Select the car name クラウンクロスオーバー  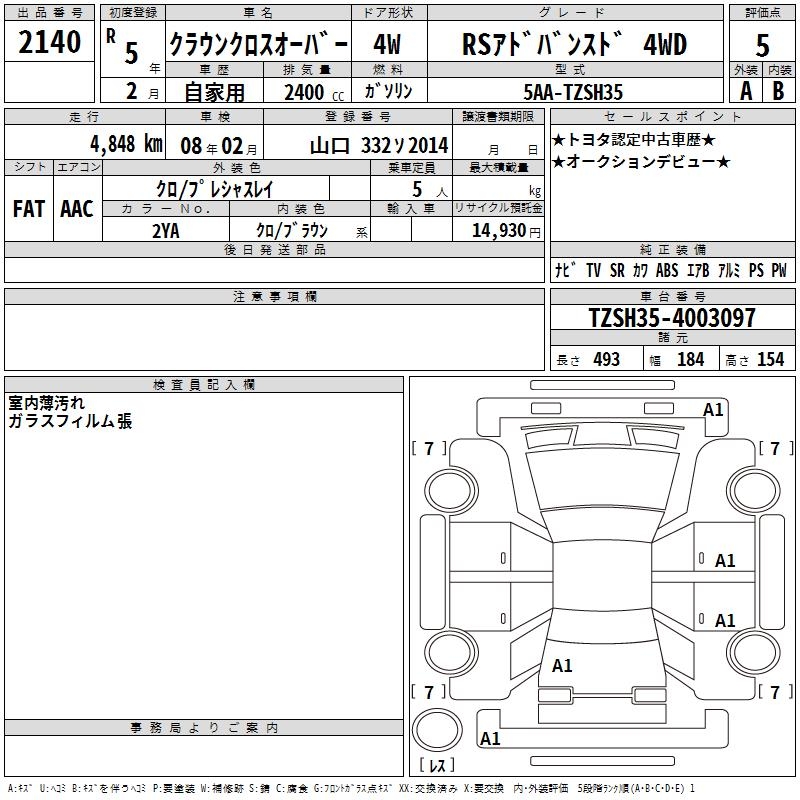pos(259,44)
